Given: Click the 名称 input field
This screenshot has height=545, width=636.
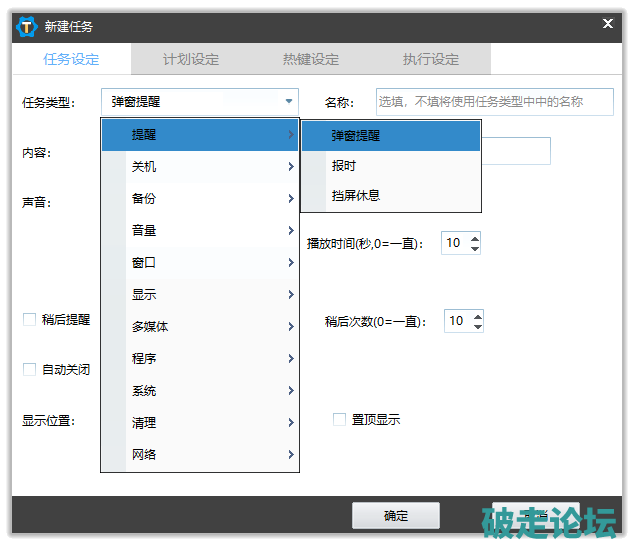Looking at the screenshot, I should [x=494, y=101].
